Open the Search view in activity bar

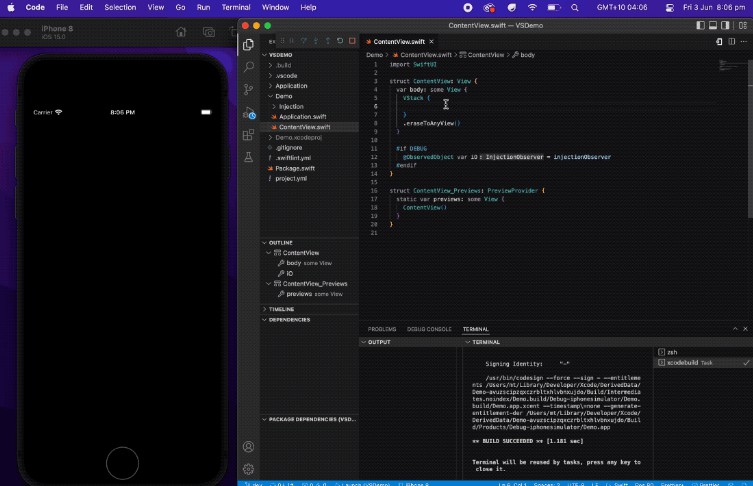(x=248, y=66)
